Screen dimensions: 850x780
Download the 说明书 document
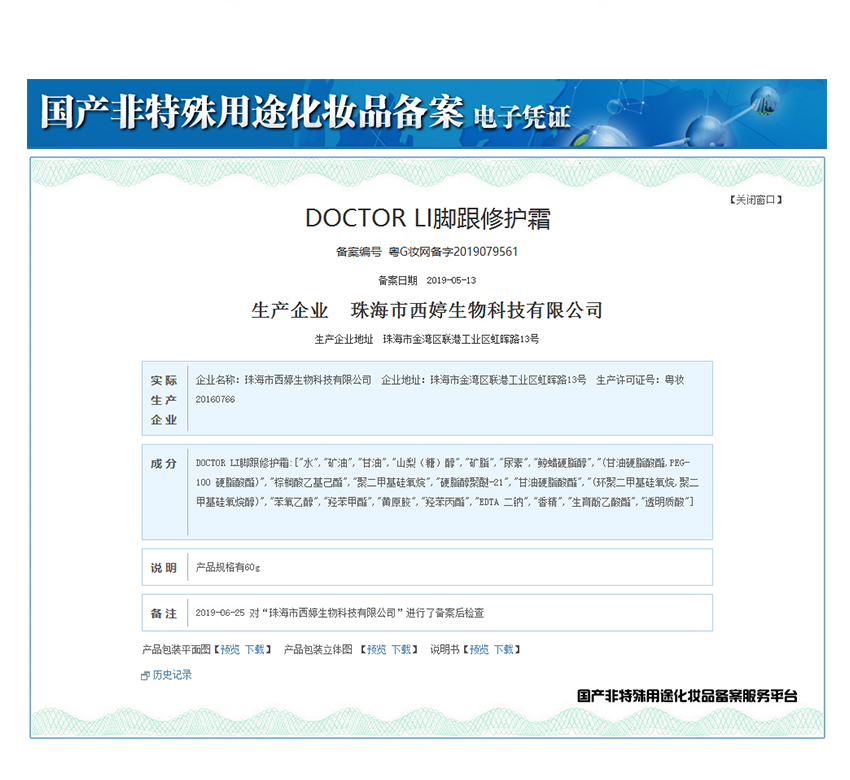(x=503, y=649)
